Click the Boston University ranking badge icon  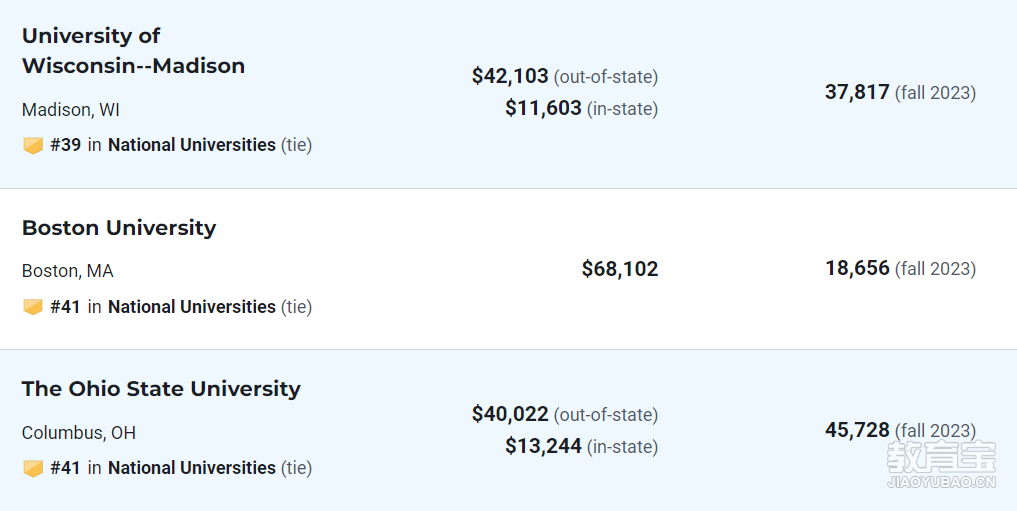(x=33, y=307)
